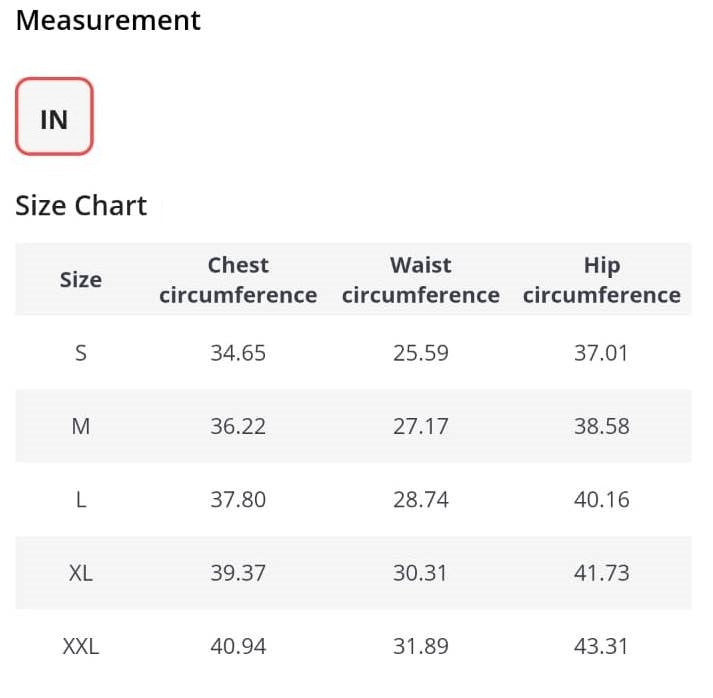The height and width of the screenshot is (698, 713).
Task: Choose the M size row label
Action: pyautogui.click(x=81, y=426)
